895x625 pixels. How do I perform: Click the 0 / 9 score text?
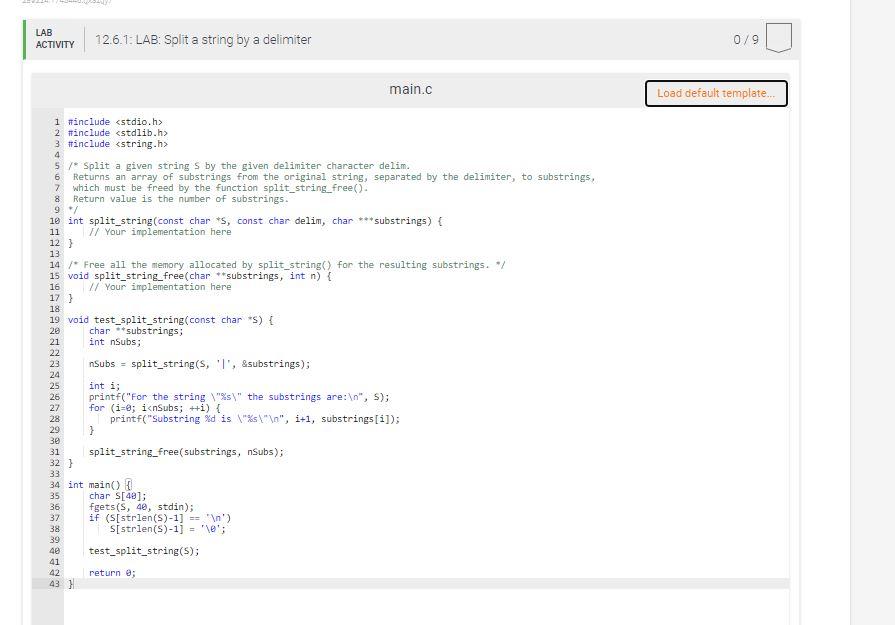click(746, 39)
